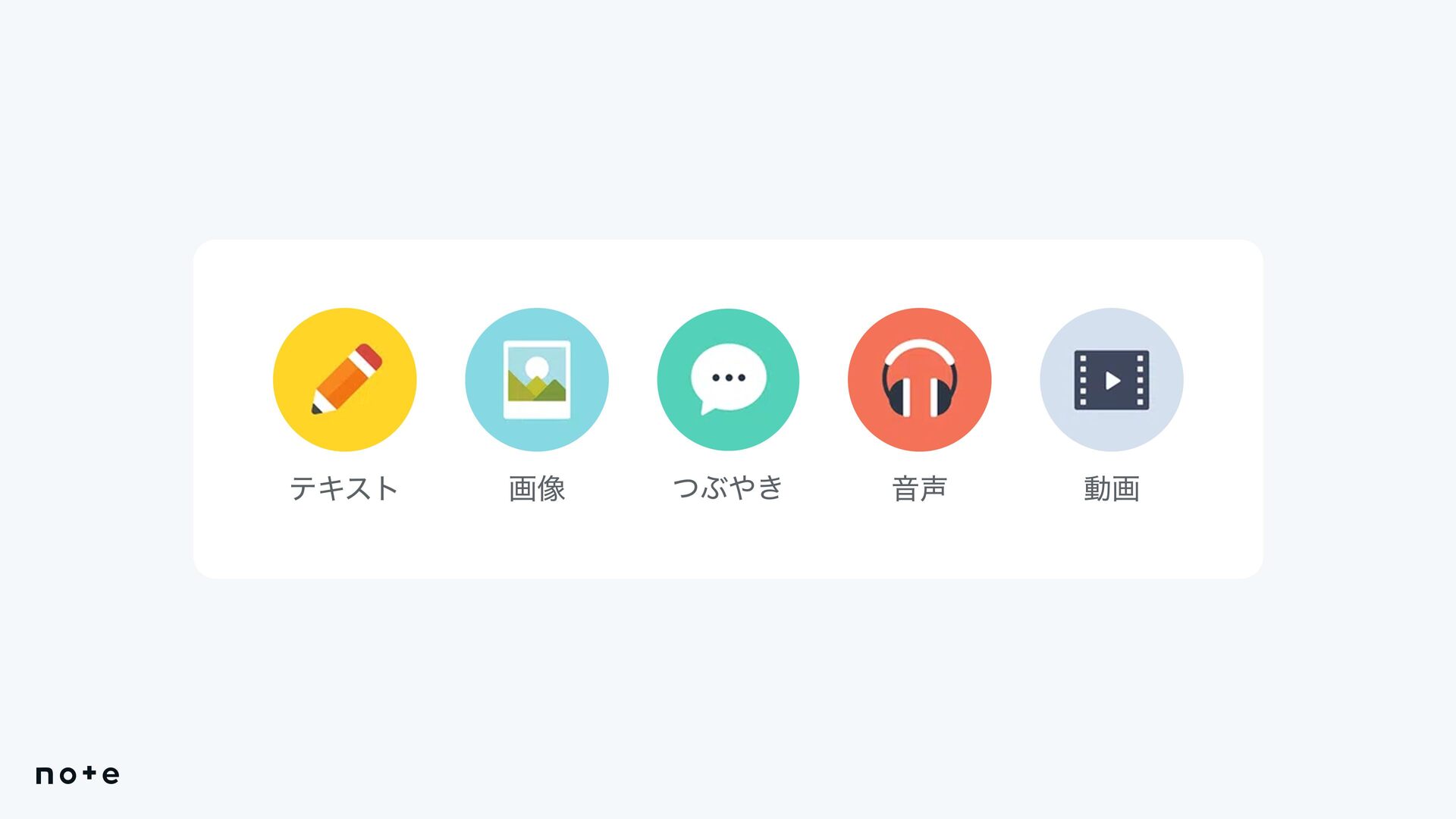Click the white sun in the picture icon
This screenshot has width=1456, height=819.
[537, 367]
